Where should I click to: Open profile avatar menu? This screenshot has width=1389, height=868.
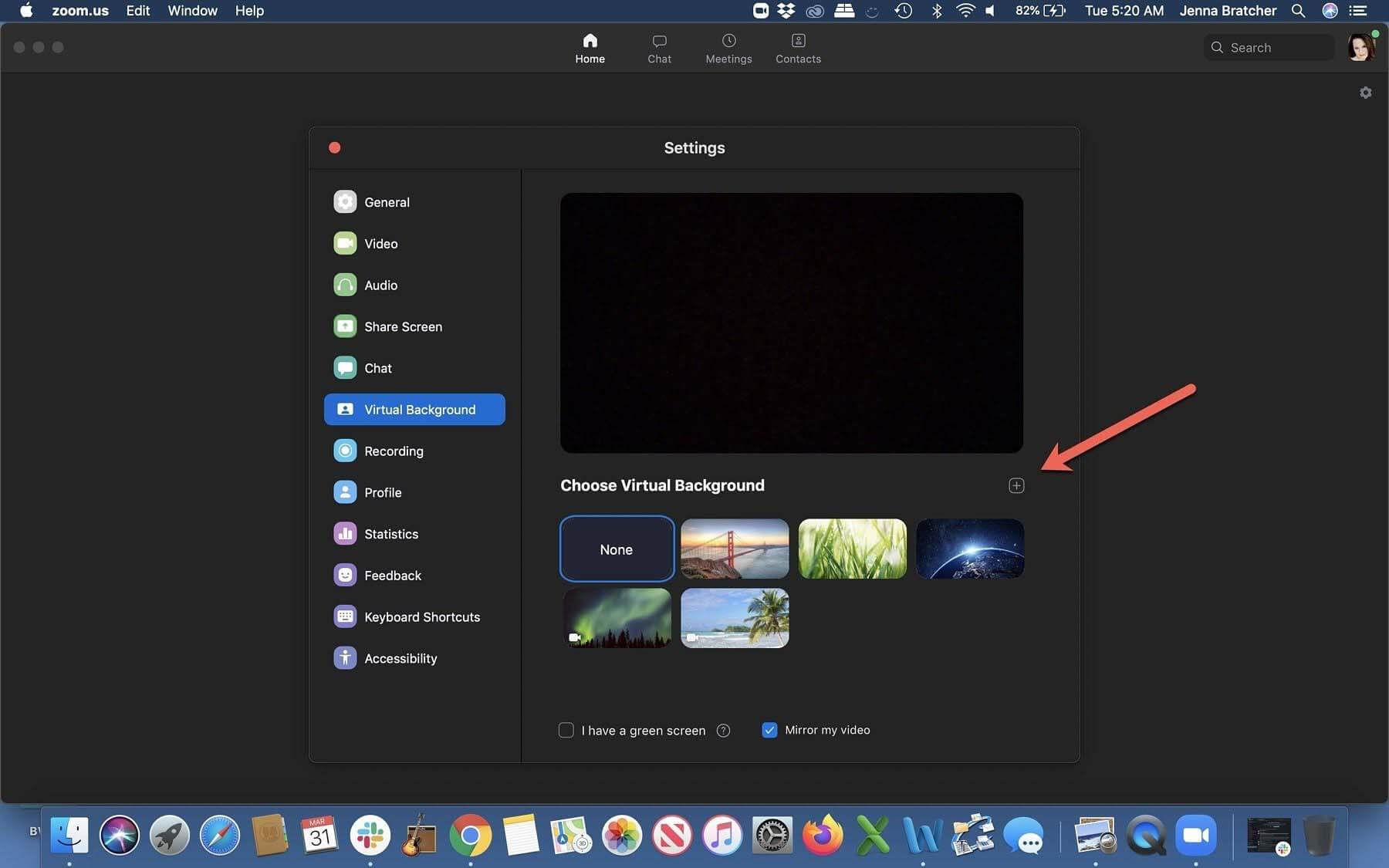coord(1361,47)
